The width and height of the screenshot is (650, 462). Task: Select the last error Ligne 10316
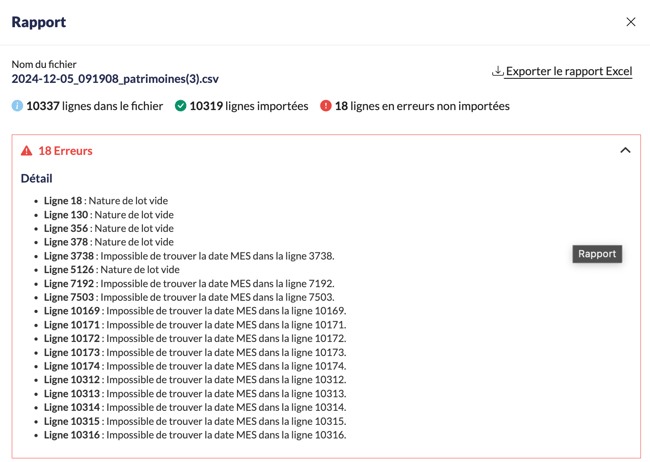tap(194, 435)
